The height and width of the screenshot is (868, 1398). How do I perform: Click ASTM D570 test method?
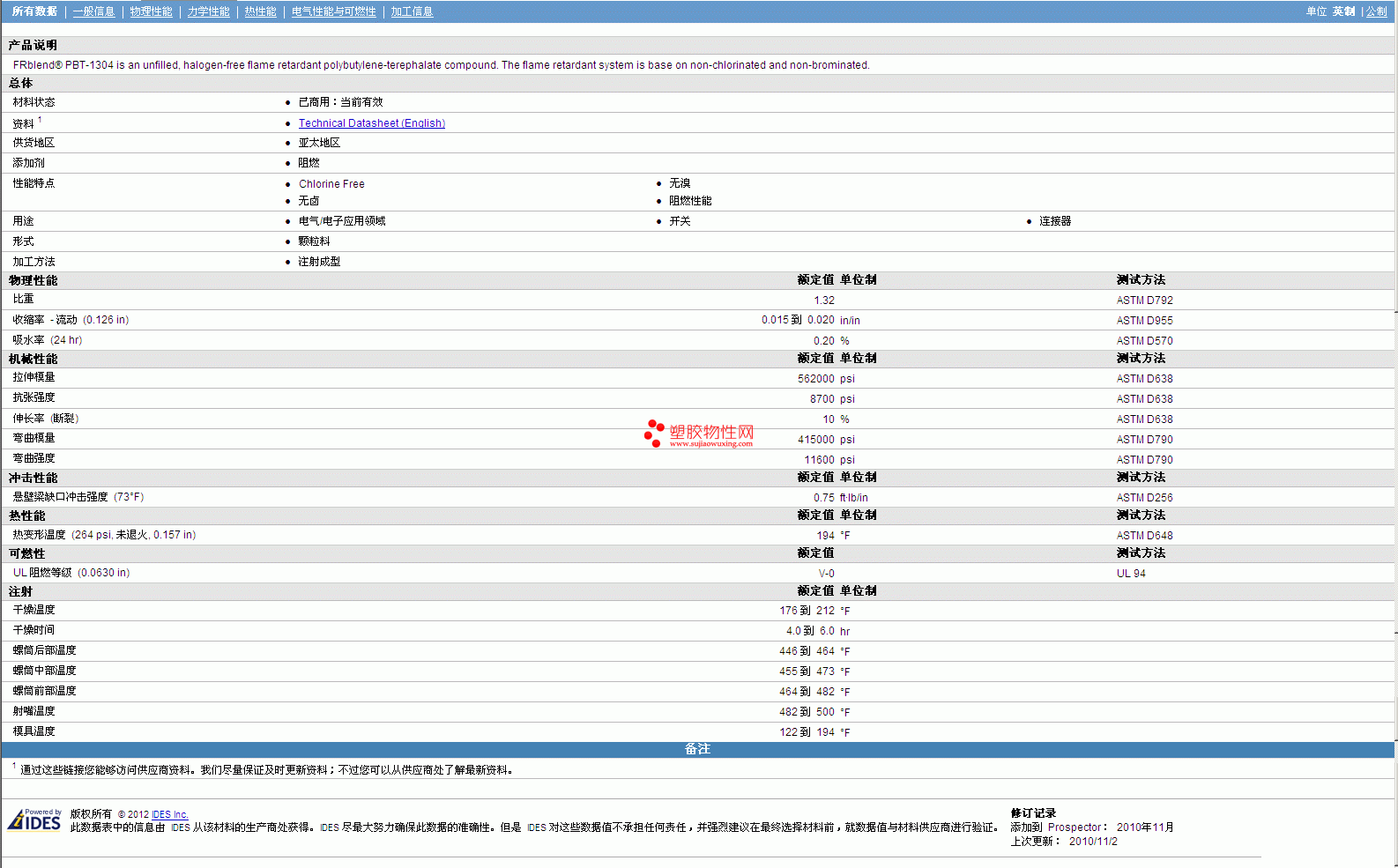click(1144, 341)
